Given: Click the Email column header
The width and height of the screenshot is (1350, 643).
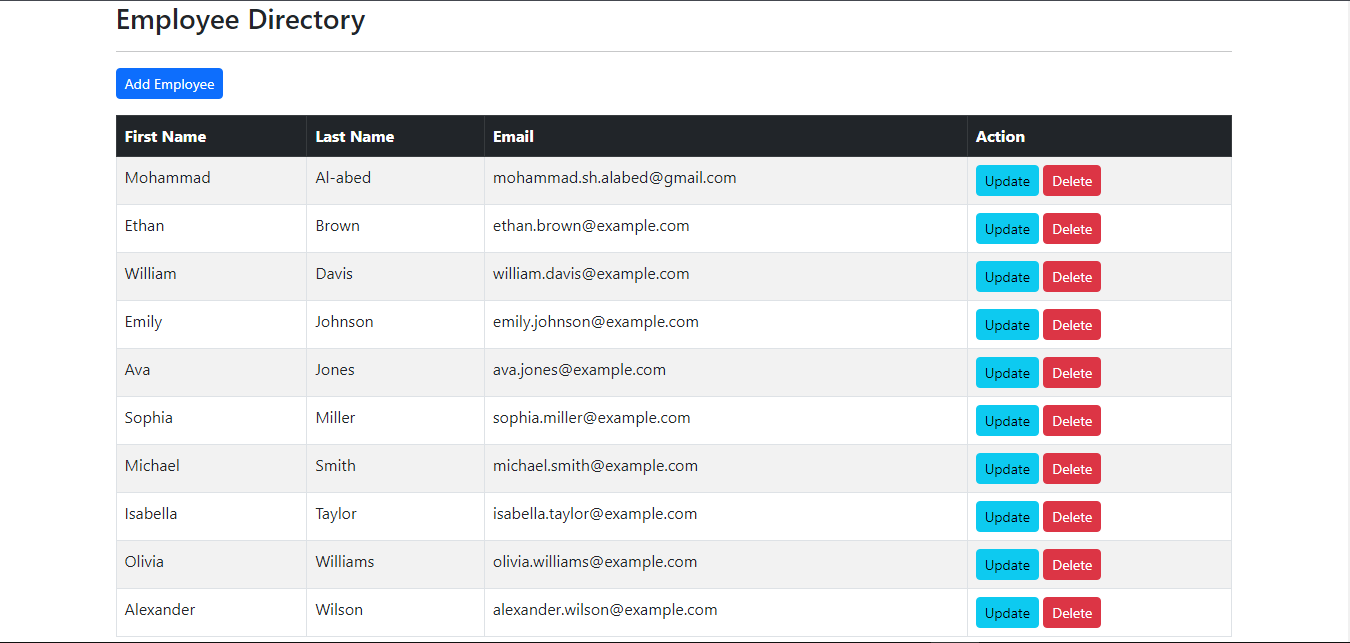Looking at the screenshot, I should coord(513,137).
